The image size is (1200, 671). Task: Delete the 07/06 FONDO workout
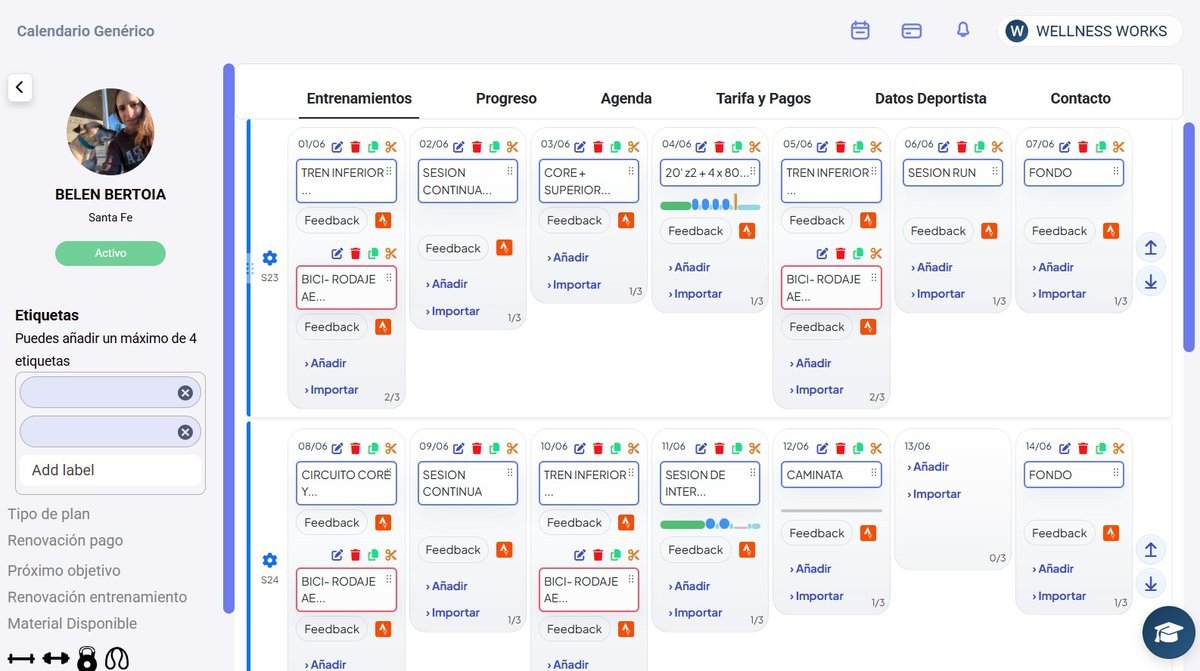[1083, 147]
